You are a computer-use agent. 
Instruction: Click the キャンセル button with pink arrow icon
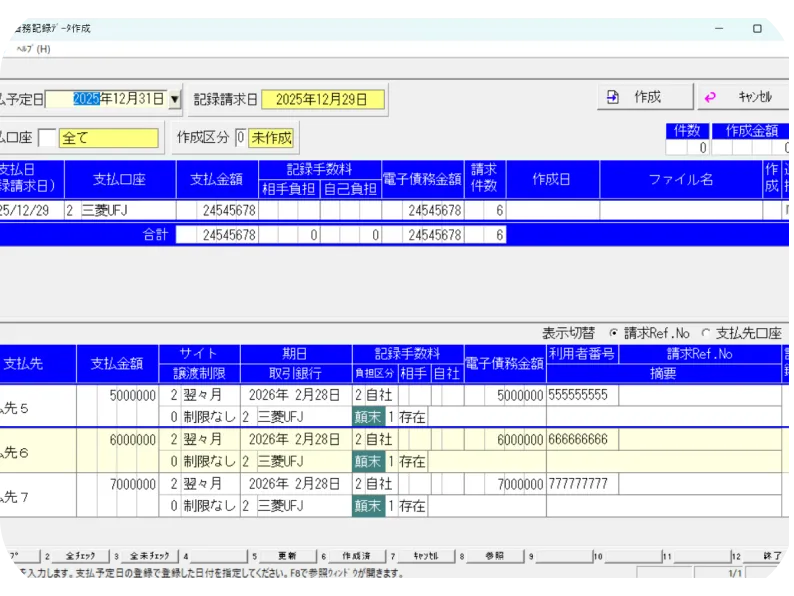pyautogui.click(x=741, y=97)
